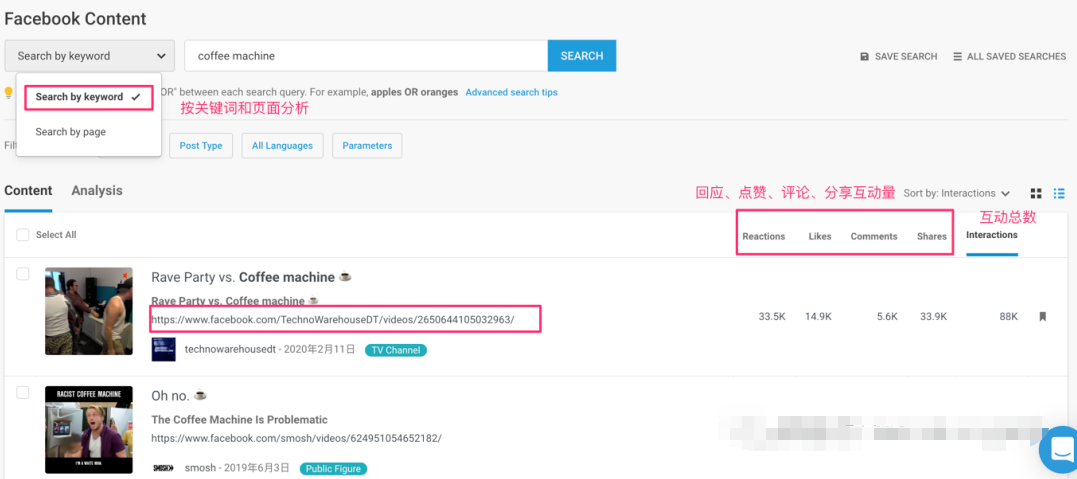Switch to list view layout icon

(x=1059, y=193)
